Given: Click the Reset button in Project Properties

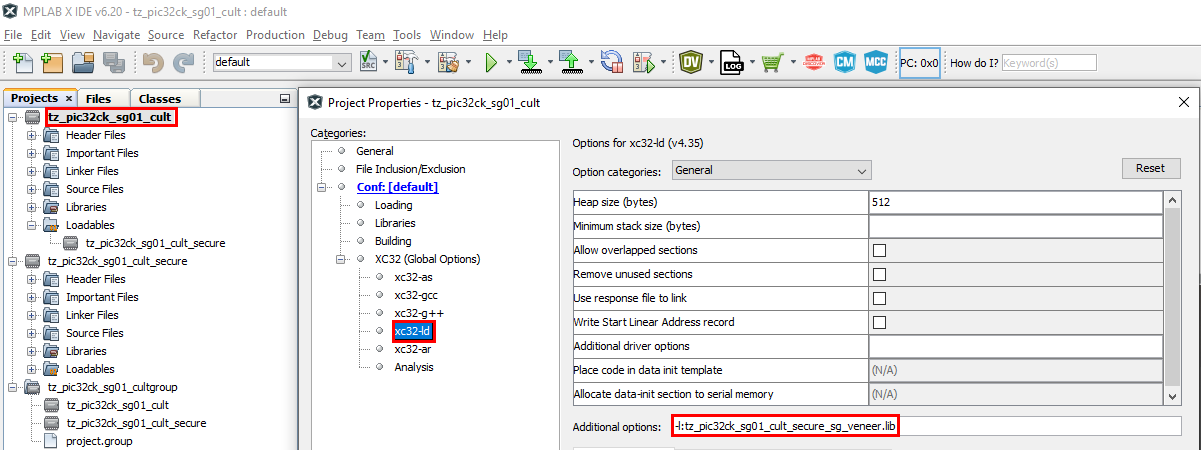Looking at the screenshot, I should click(1151, 168).
